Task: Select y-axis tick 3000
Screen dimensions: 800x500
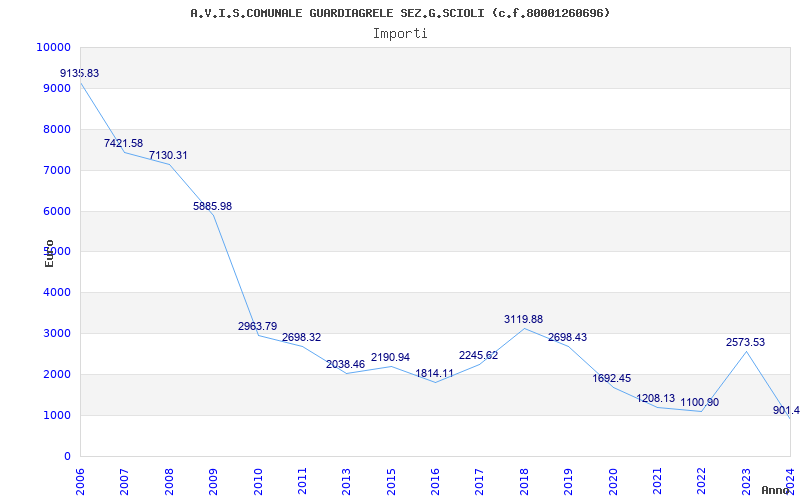Action: (x=56, y=333)
